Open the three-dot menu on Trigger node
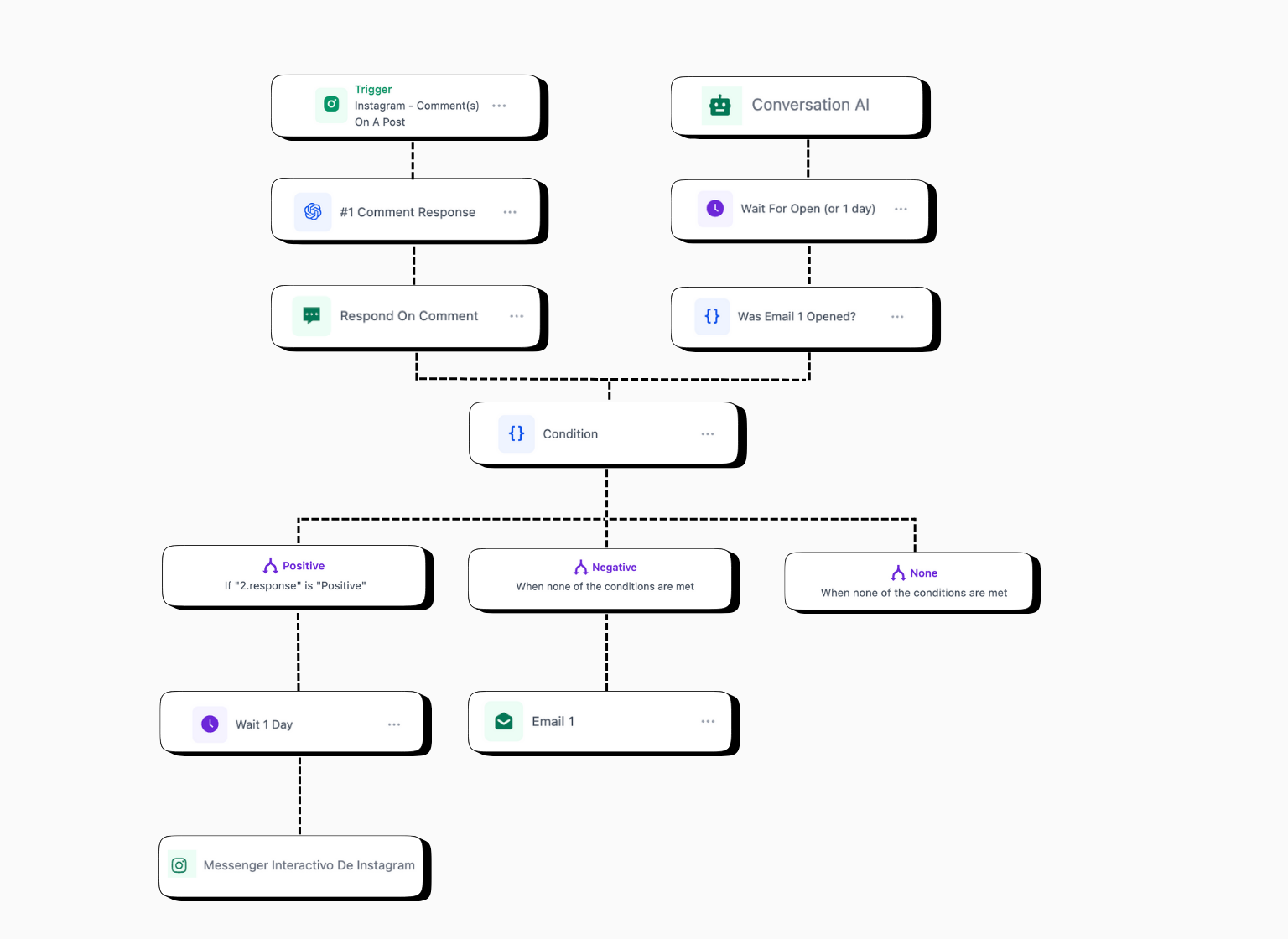The image size is (1288, 939). [499, 106]
